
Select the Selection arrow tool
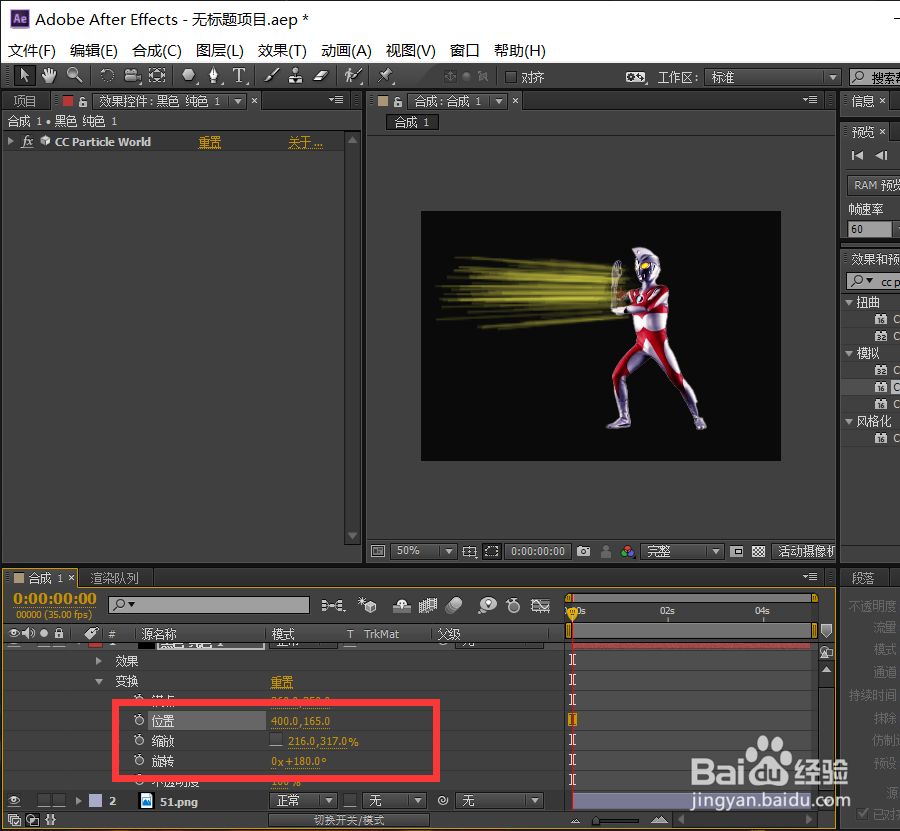click(x=24, y=76)
